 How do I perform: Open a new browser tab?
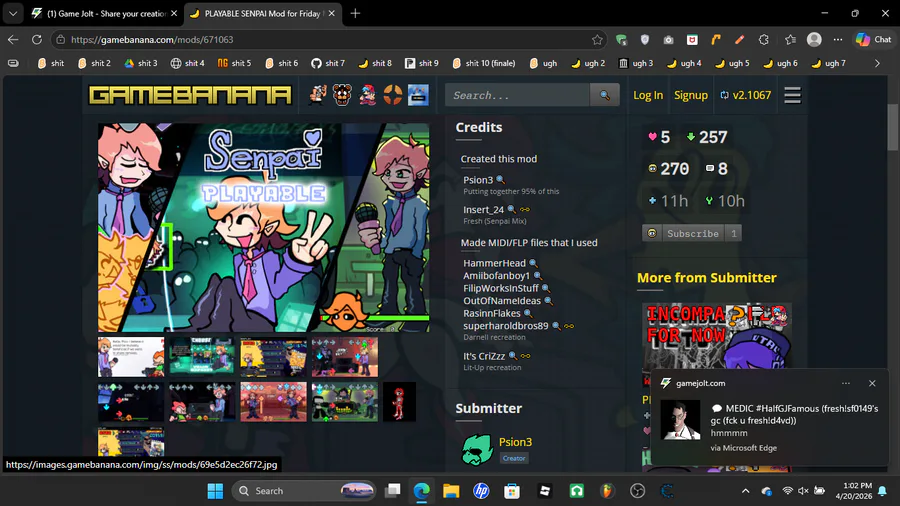pyautogui.click(x=355, y=13)
